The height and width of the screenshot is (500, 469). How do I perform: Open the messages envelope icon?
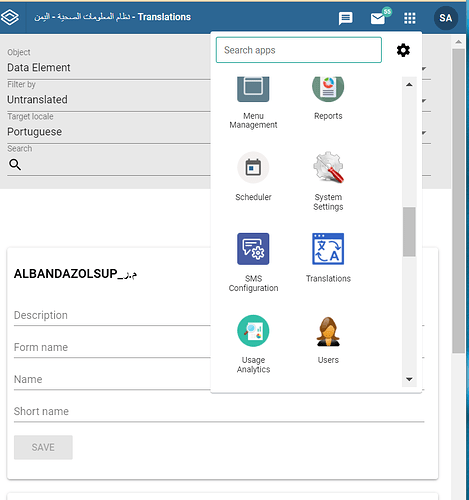pos(378,18)
